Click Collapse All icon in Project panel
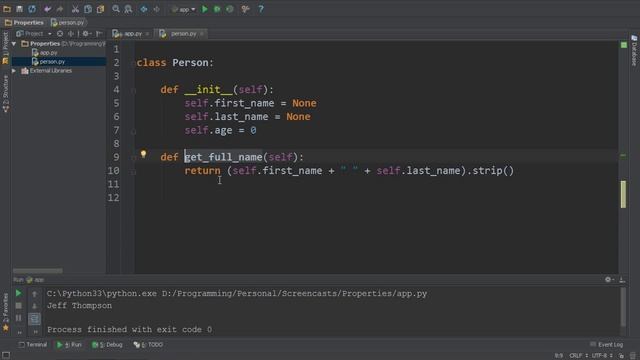 point(71,33)
